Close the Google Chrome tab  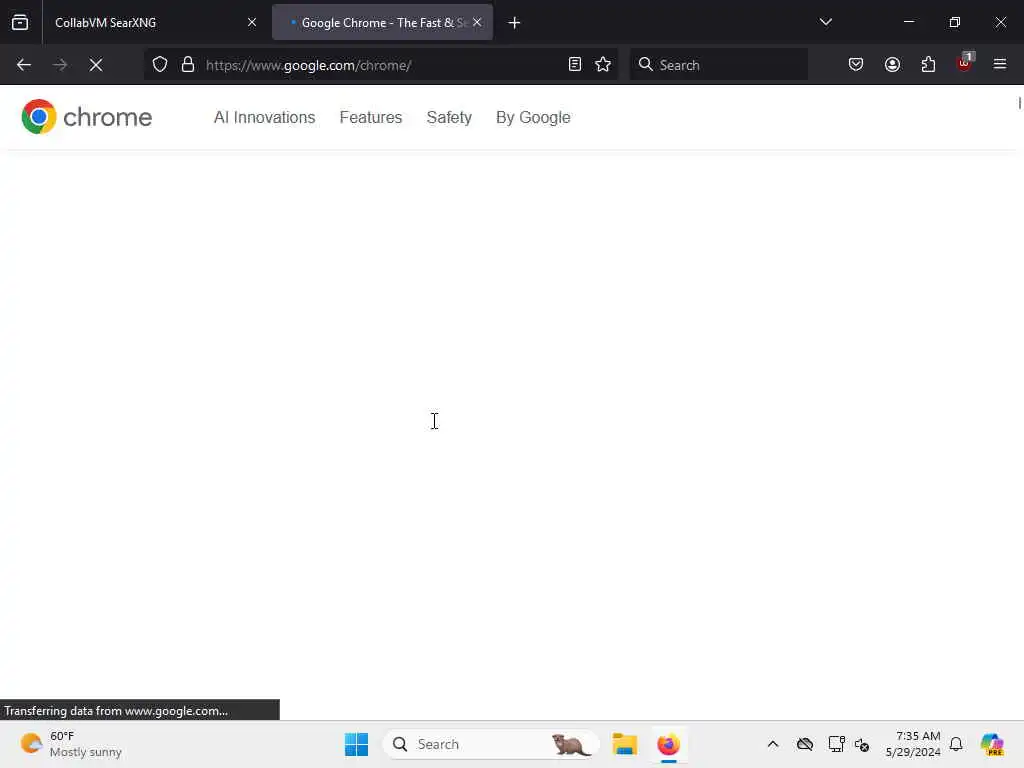pos(477,22)
